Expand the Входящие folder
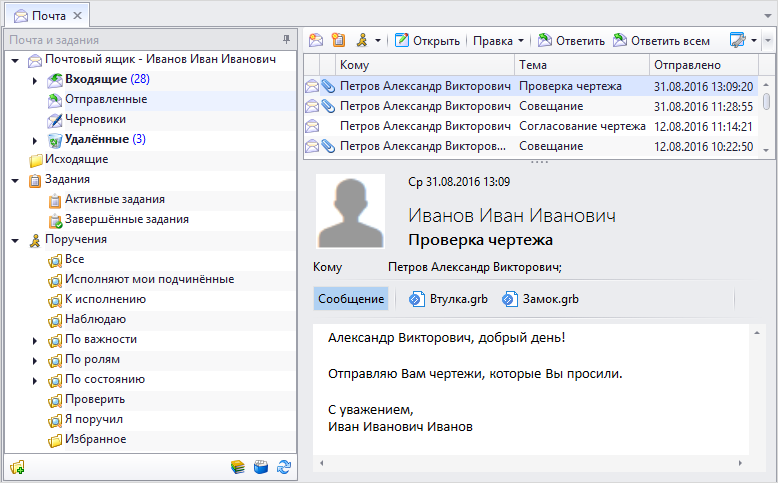Image resolution: width=778 pixels, height=483 pixels. (35, 80)
